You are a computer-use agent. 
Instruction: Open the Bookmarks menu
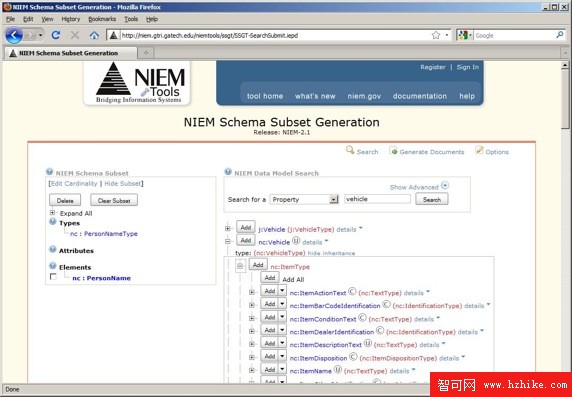tap(102, 19)
